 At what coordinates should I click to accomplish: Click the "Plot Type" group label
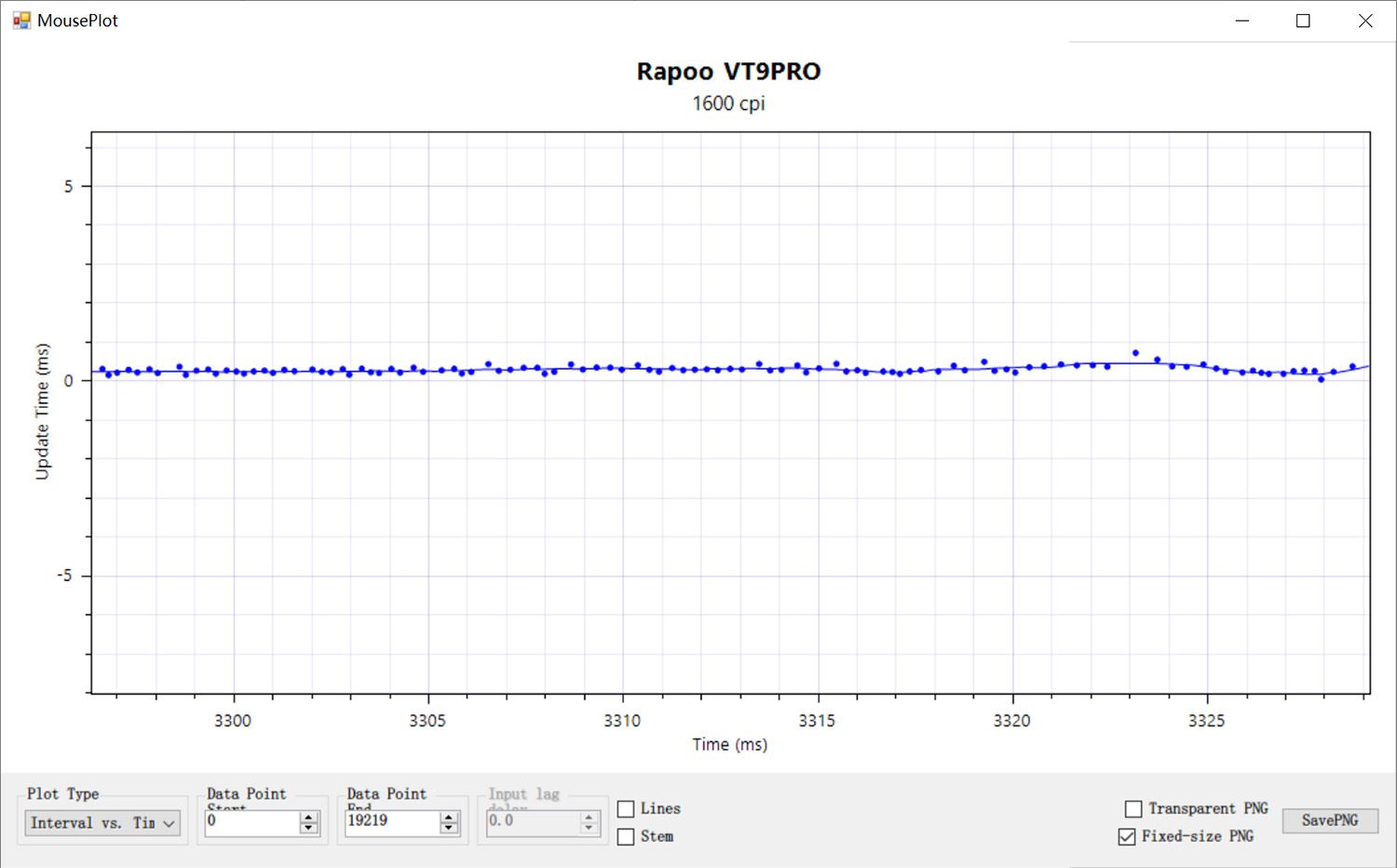tap(62, 793)
